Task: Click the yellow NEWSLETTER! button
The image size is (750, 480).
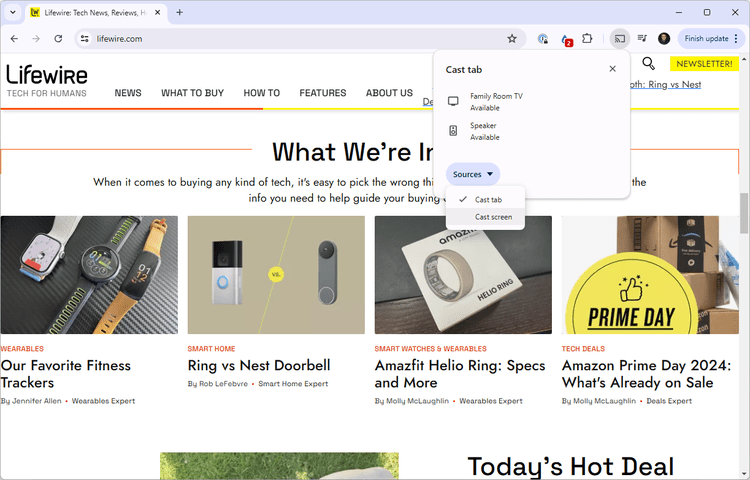Action: tap(704, 64)
